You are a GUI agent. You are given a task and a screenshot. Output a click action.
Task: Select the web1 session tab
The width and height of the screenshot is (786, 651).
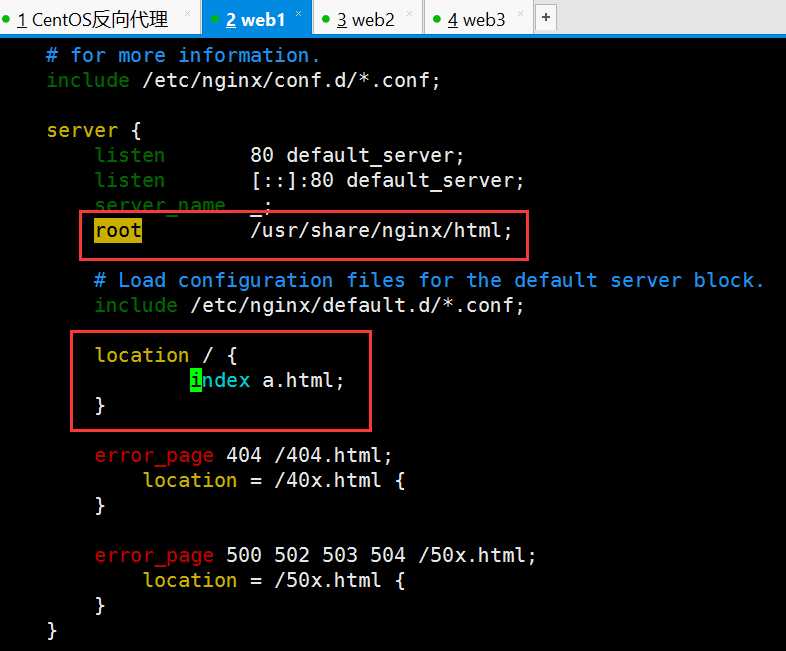click(x=256, y=19)
